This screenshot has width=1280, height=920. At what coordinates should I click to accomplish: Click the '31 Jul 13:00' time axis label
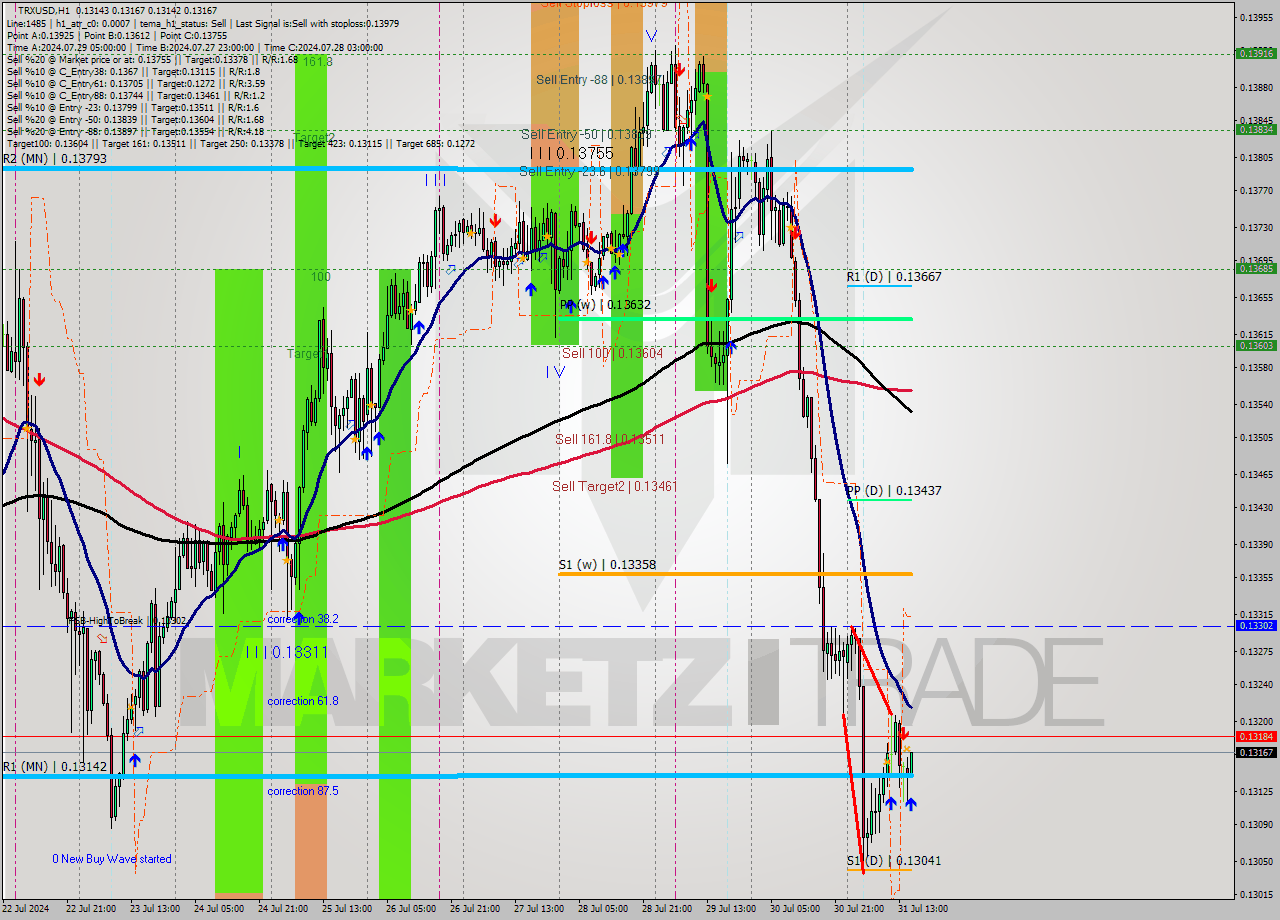pyautogui.click(x=923, y=909)
